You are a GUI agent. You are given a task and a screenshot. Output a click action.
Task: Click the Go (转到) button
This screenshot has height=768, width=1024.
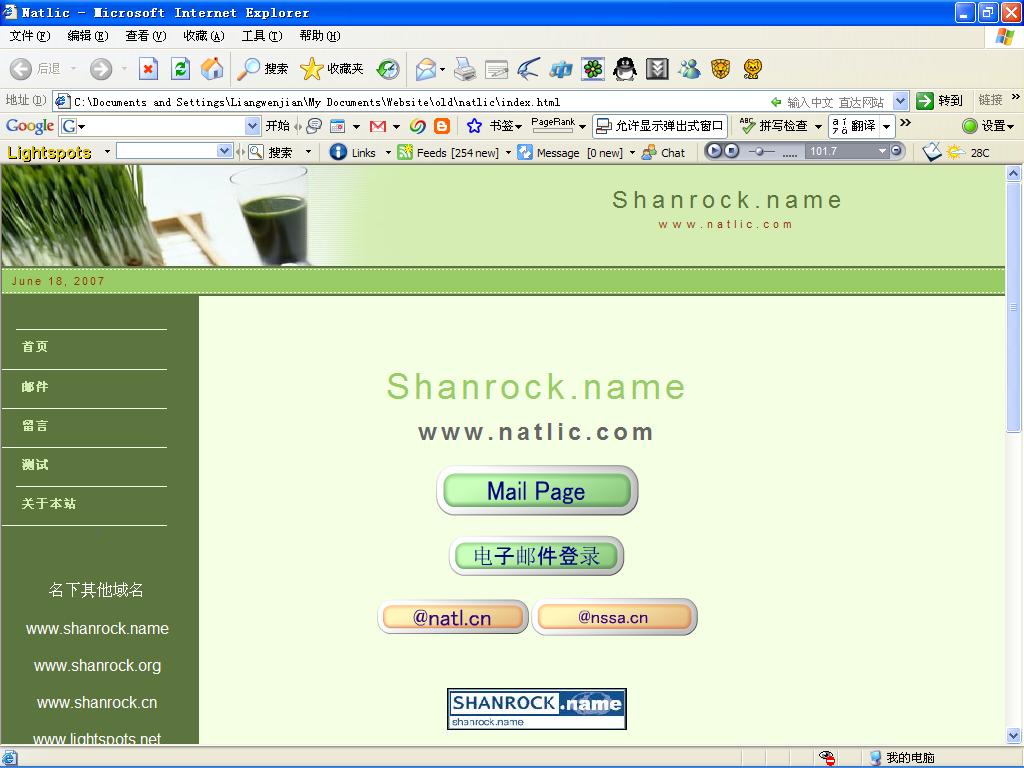click(x=940, y=101)
